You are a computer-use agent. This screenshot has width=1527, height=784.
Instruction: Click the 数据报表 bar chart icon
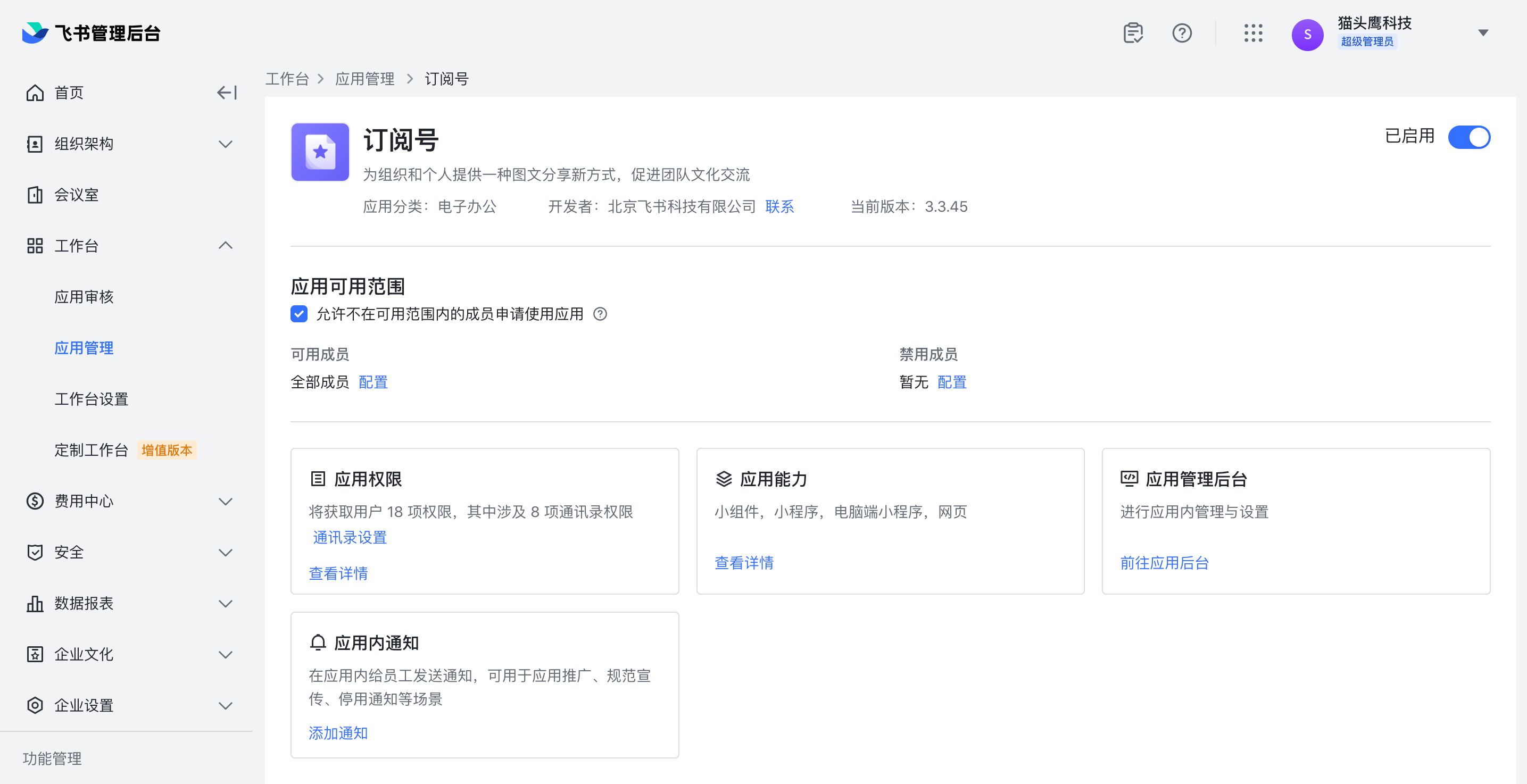pos(35,603)
